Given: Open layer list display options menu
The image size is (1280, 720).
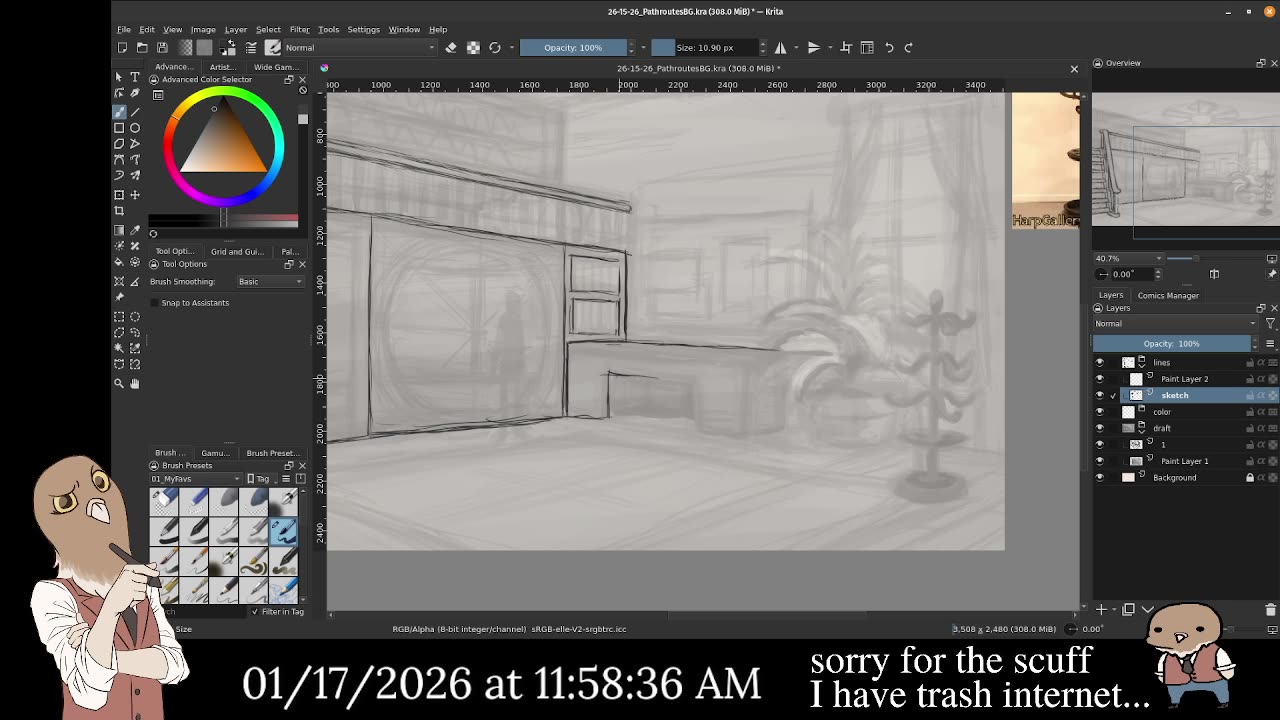Looking at the screenshot, I should [1270, 344].
